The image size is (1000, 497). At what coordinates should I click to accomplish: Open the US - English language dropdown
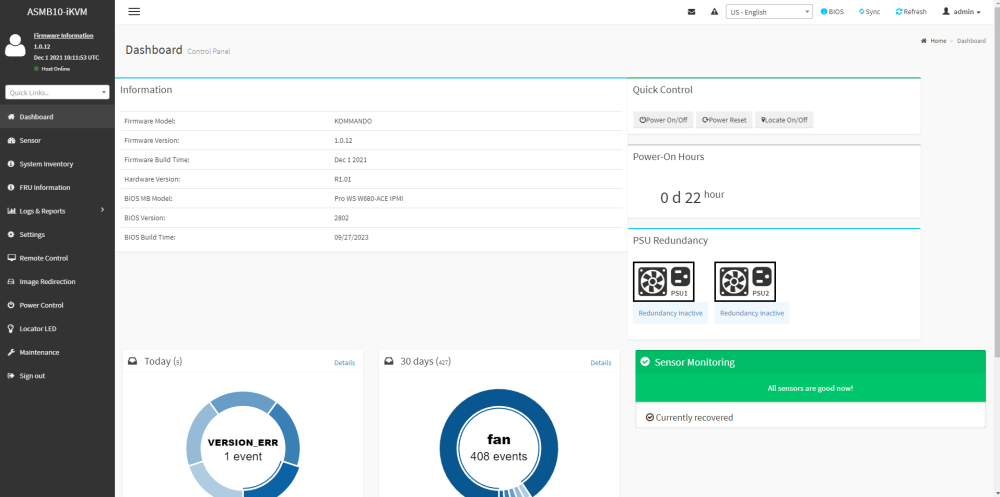(x=769, y=11)
